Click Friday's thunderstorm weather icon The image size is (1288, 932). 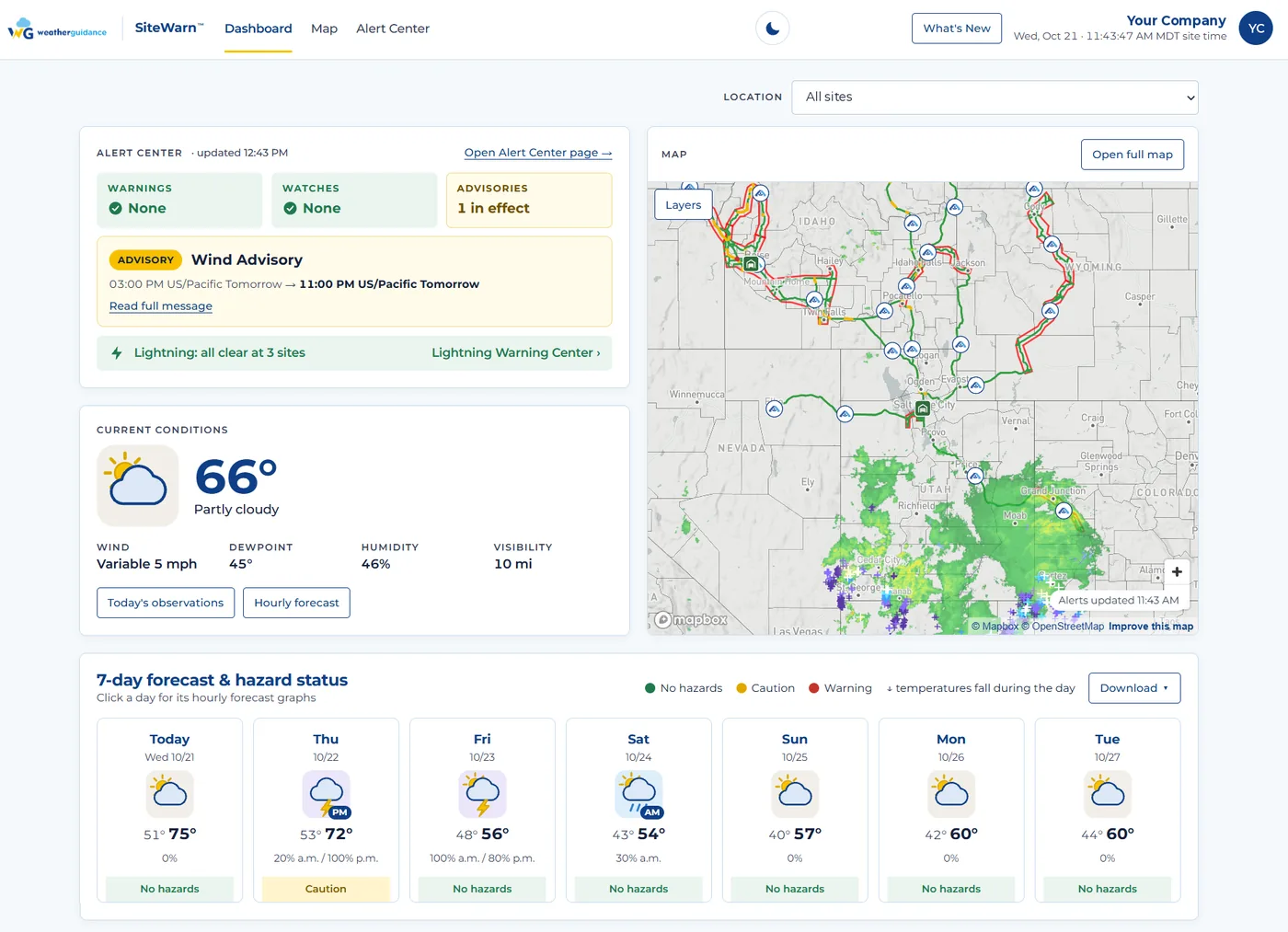482,794
